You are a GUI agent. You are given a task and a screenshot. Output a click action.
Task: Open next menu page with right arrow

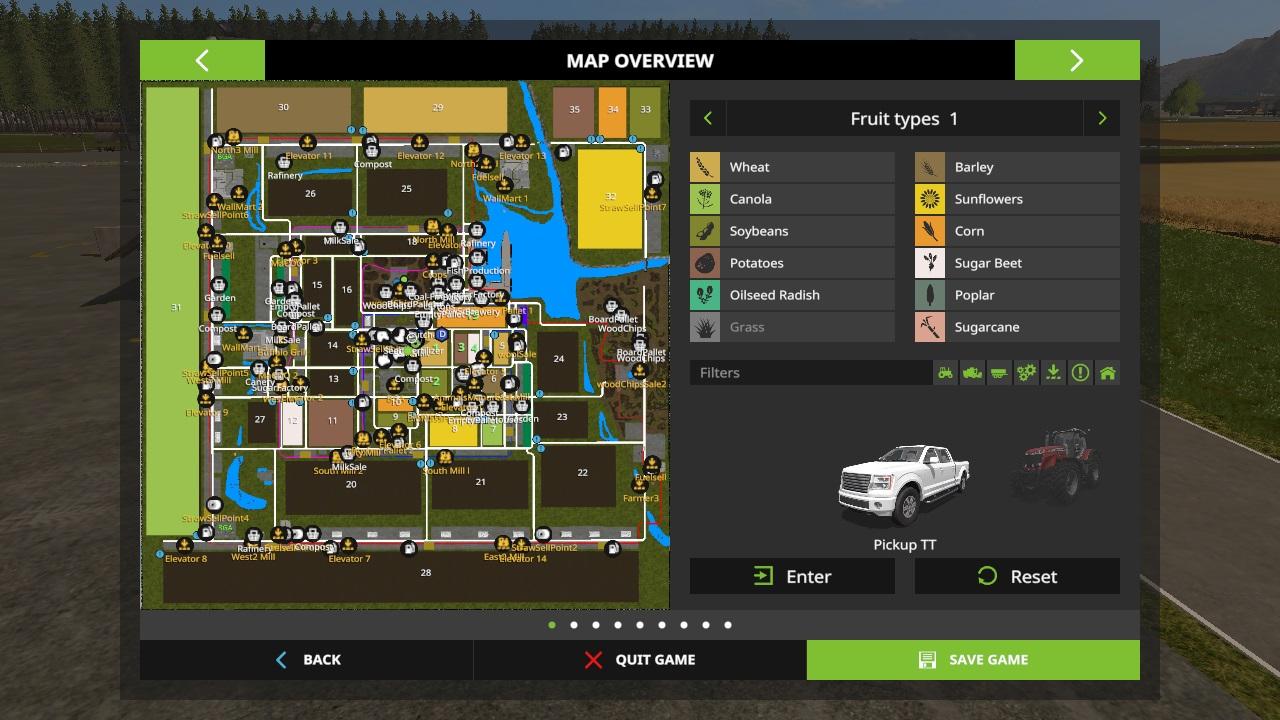click(x=1077, y=60)
